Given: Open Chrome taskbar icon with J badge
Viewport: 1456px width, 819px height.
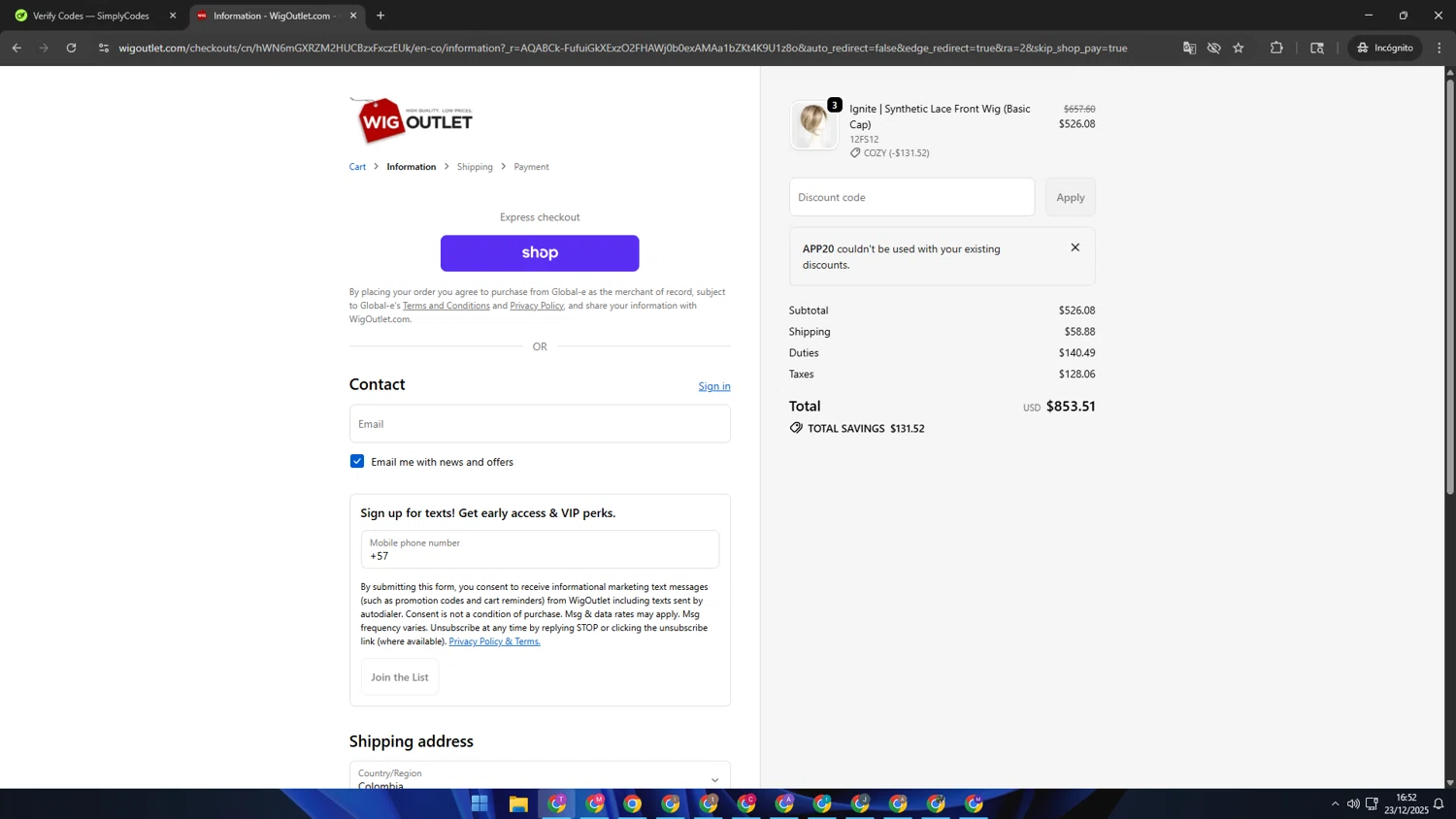Looking at the screenshot, I should [860, 803].
